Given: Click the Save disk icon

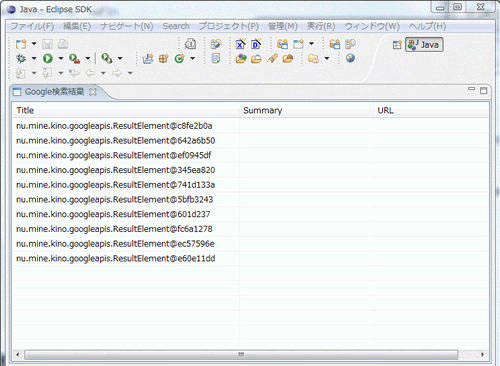Looking at the screenshot, I should 47,44.
